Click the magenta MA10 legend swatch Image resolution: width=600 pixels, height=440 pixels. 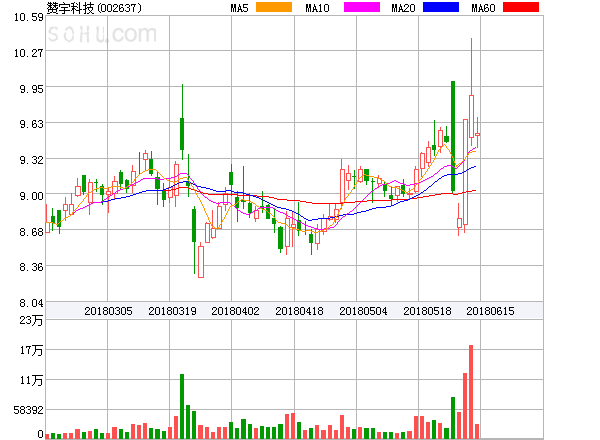click(362, 7)
